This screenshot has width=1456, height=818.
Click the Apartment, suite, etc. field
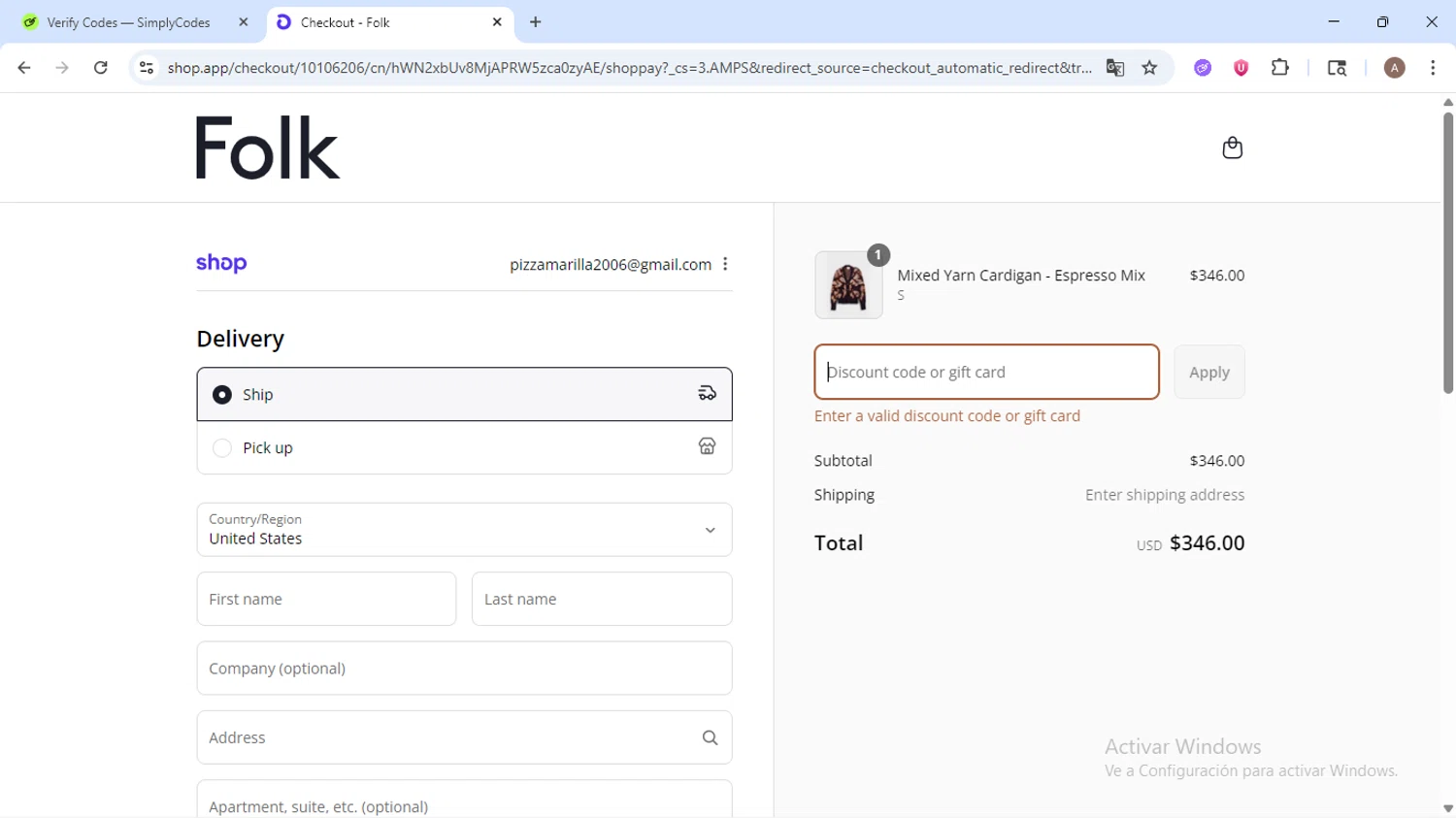pos(464,800)
